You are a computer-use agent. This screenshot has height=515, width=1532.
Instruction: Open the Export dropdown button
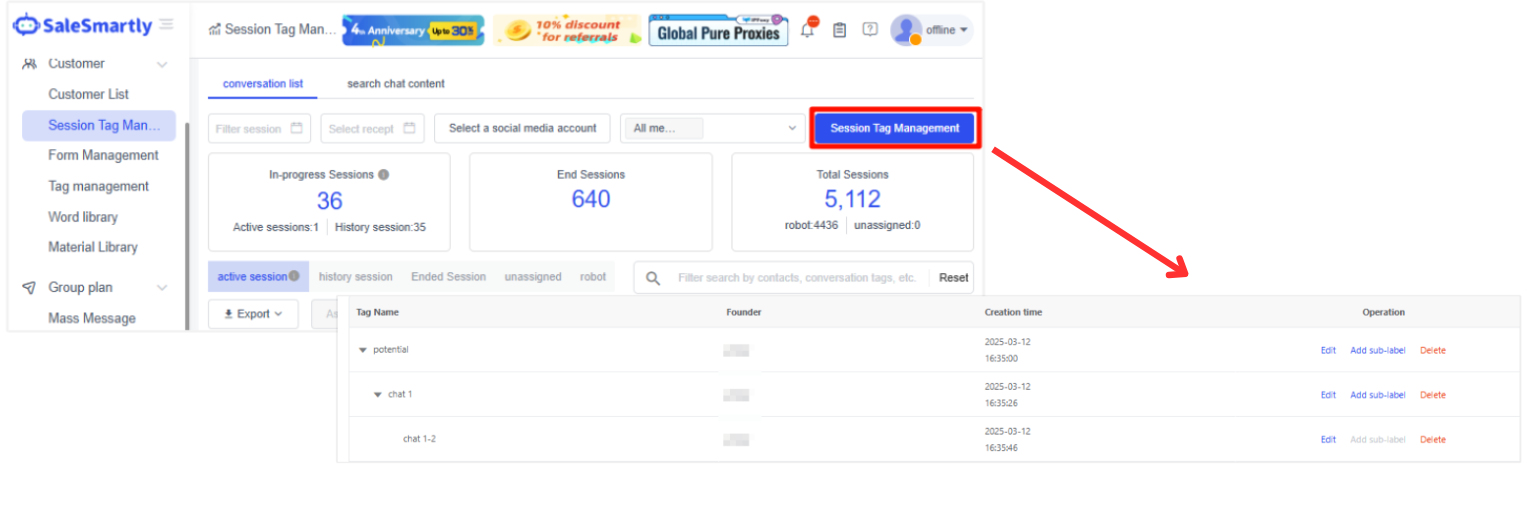click(253, 314)
